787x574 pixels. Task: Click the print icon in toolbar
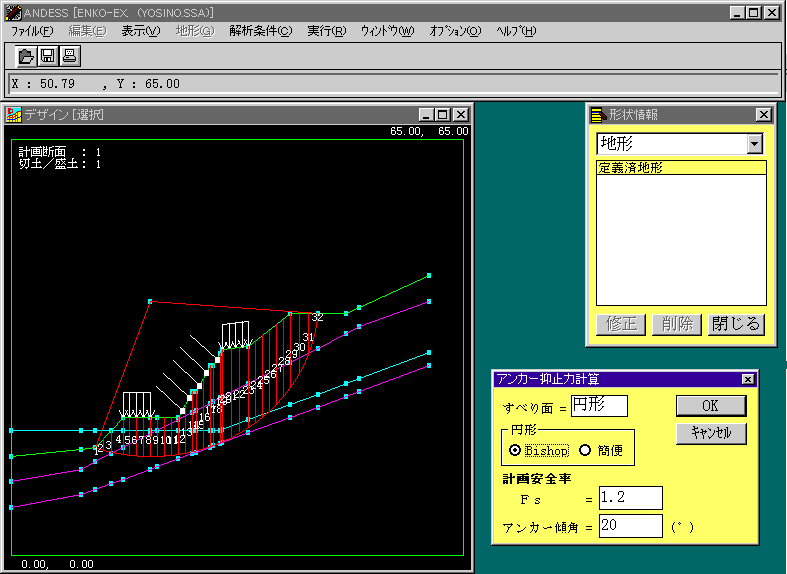click(x=69, y=55)
